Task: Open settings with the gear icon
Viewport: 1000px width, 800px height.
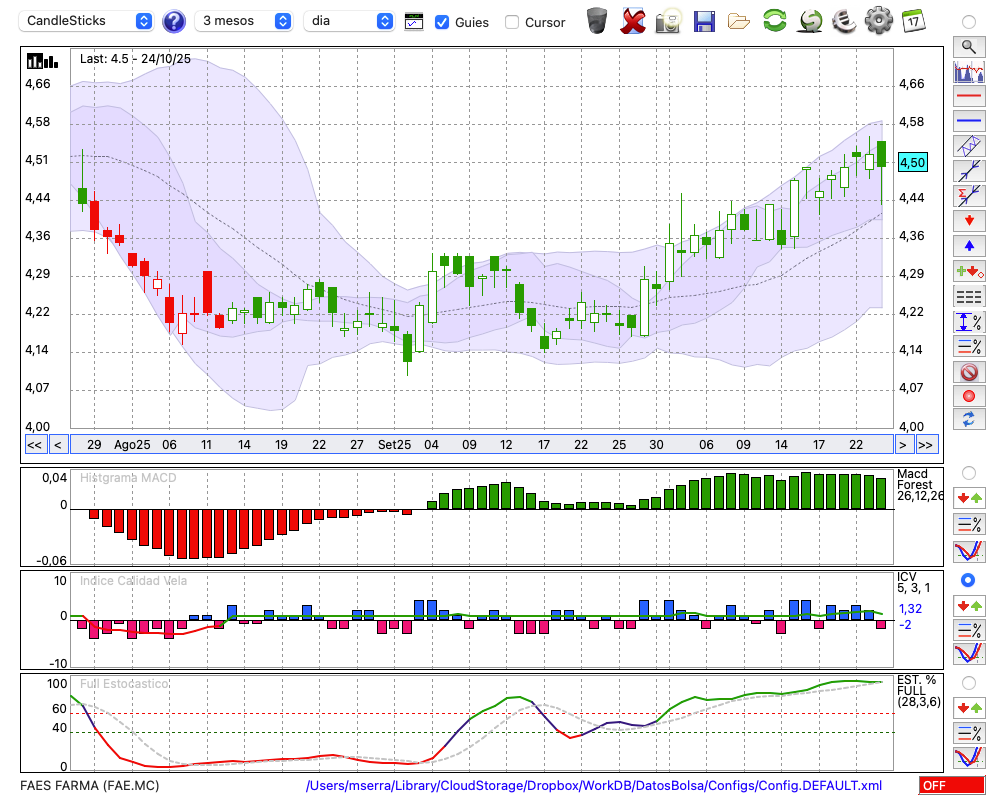Action: [878, 20]
